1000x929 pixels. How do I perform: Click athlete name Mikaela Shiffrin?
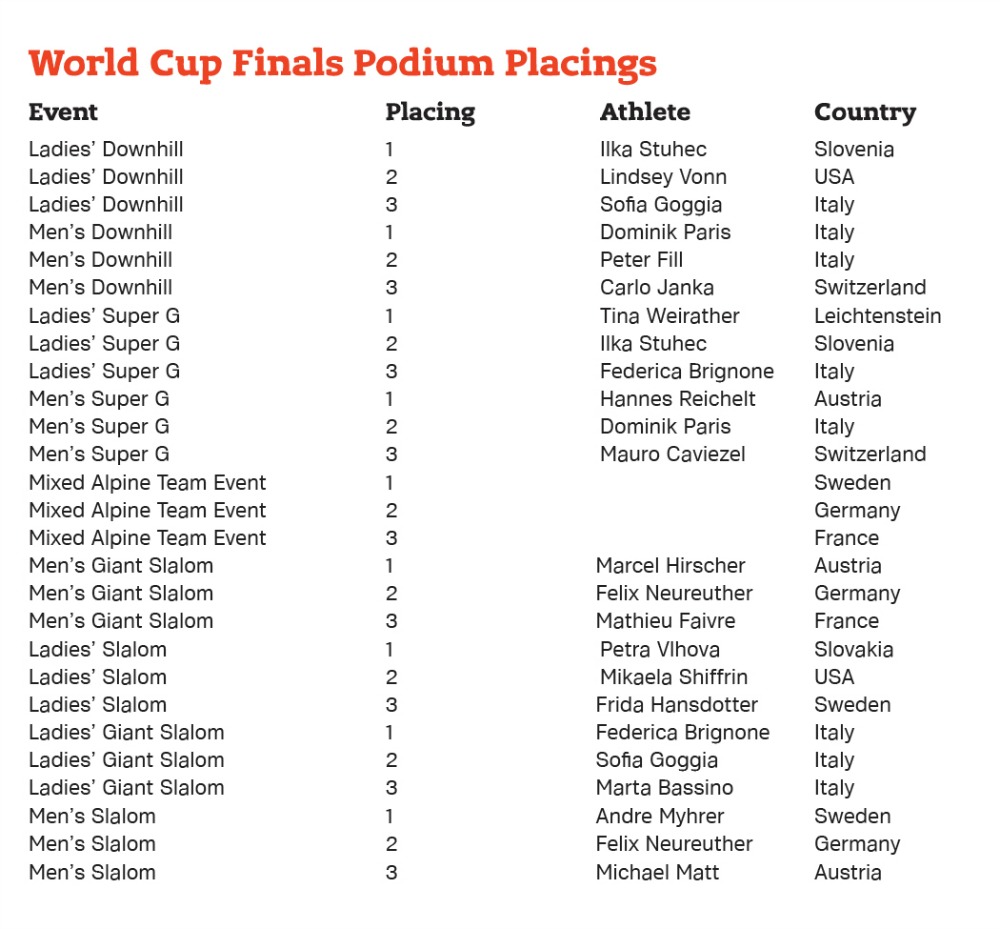(x=673, y=677)
